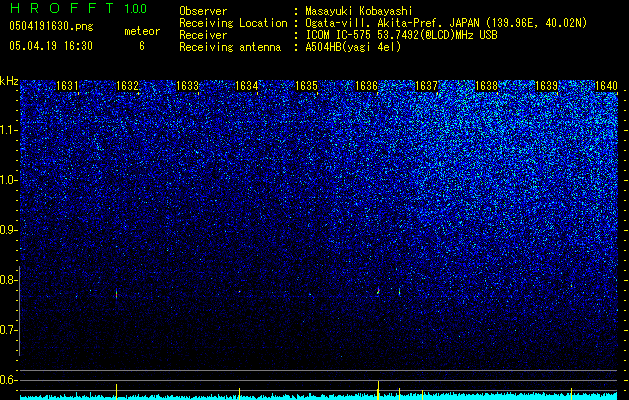The height and width of the screenshot is (400, 629).
Task: Click the bright meteor echo just before 1632
Action: pos(116,294)
